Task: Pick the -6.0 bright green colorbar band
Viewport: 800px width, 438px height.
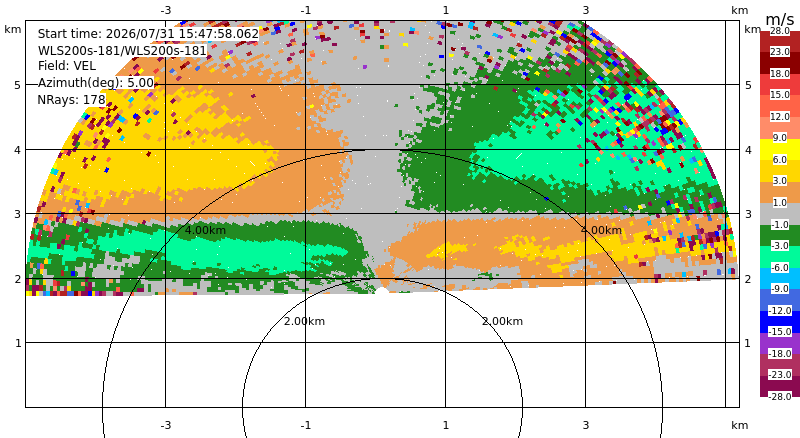Action: [x=780, y=267]
